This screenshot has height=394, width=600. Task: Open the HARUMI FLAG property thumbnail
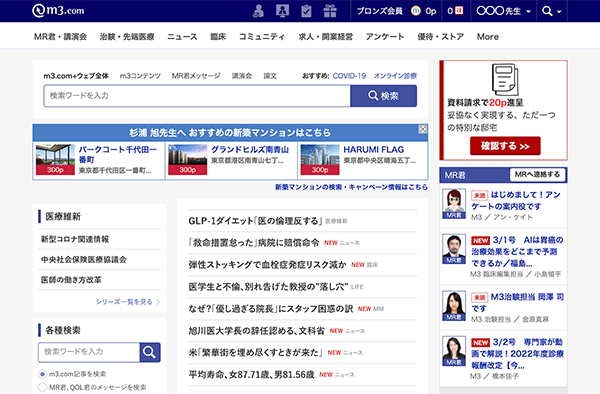point(320,160)
